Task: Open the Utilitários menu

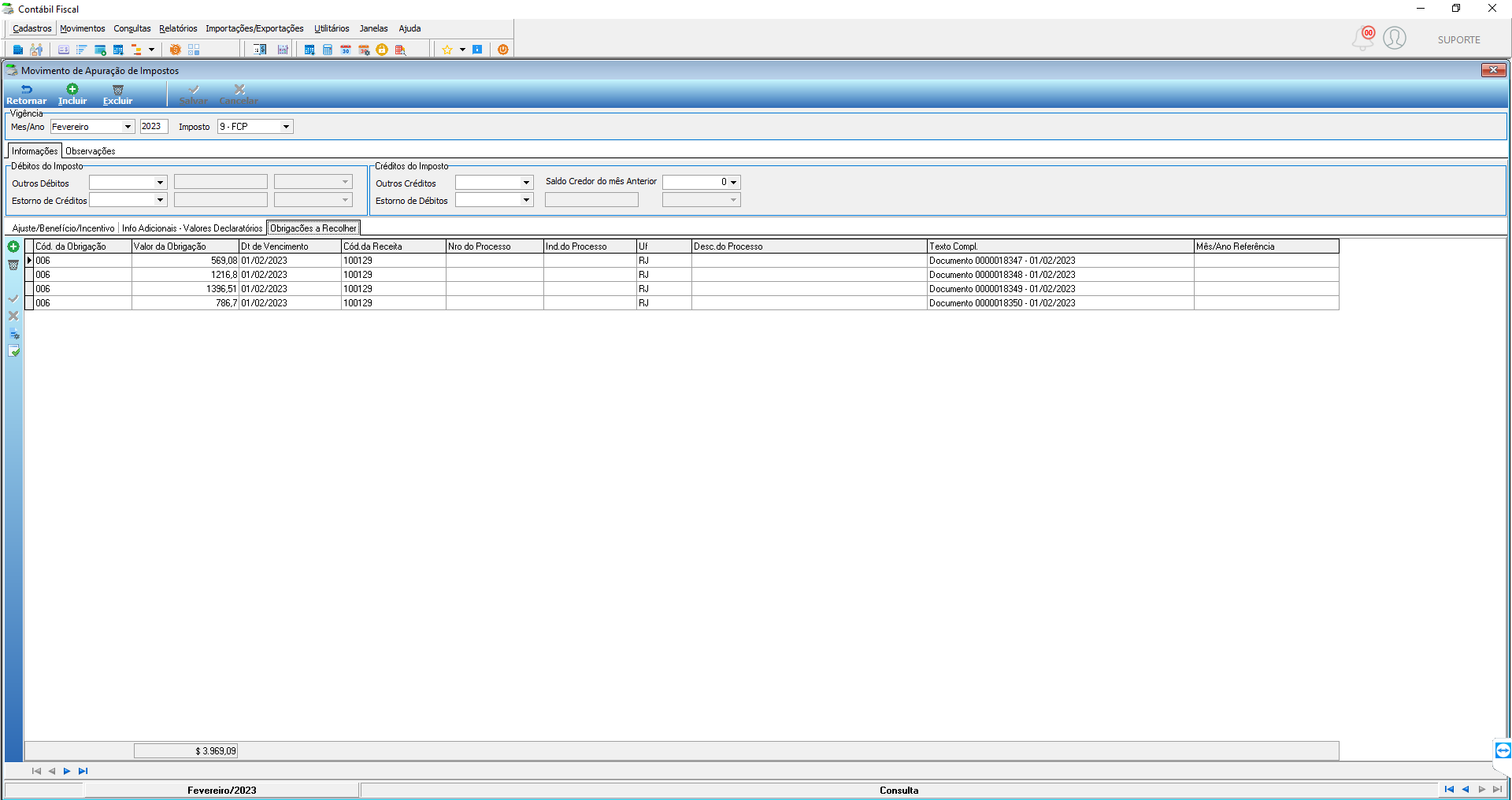Action: [332, 28]
